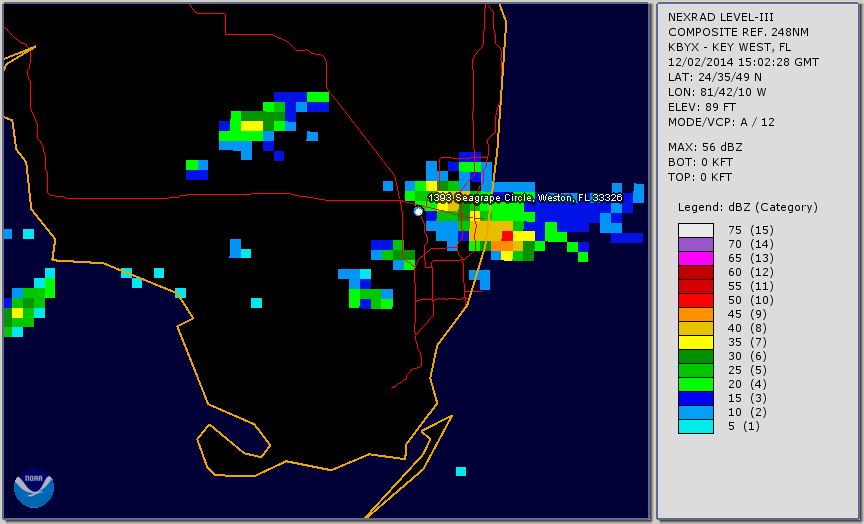Click the COMPOSITE REF. 248NM text
The image size is (864, 524).
coord(738,33)
